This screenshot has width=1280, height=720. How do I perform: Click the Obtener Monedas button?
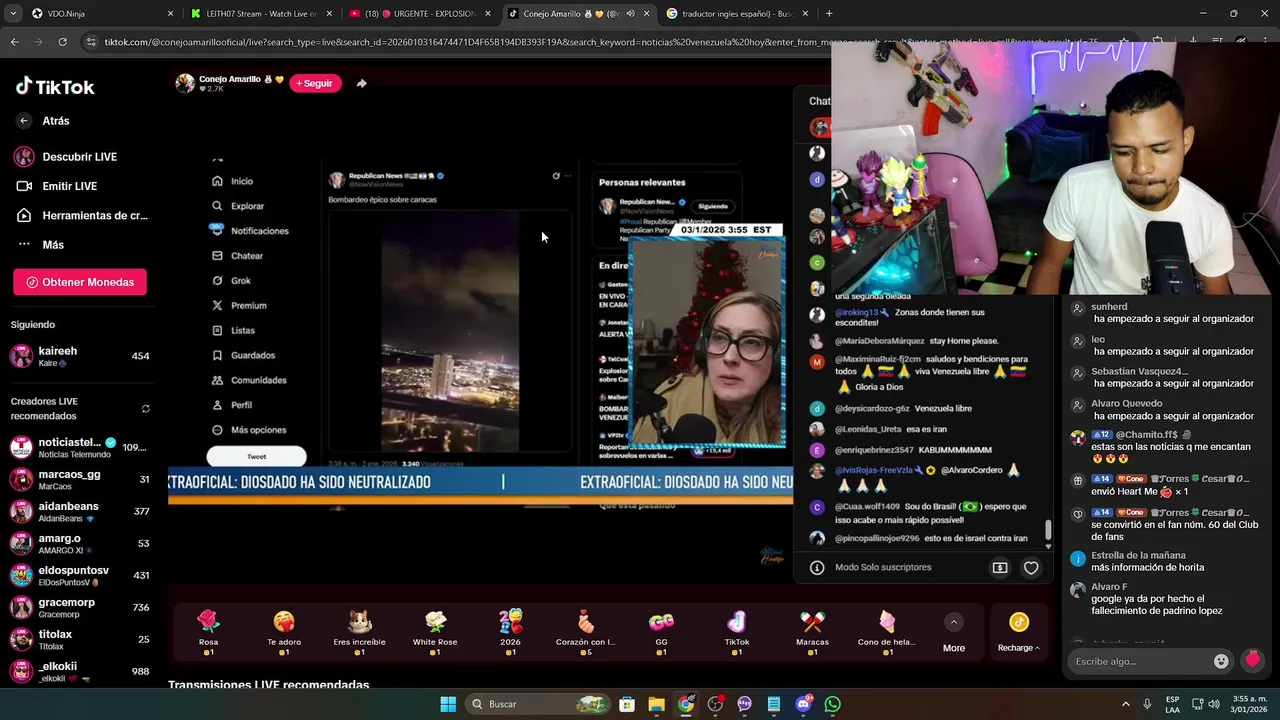click(x=80, y=282)
